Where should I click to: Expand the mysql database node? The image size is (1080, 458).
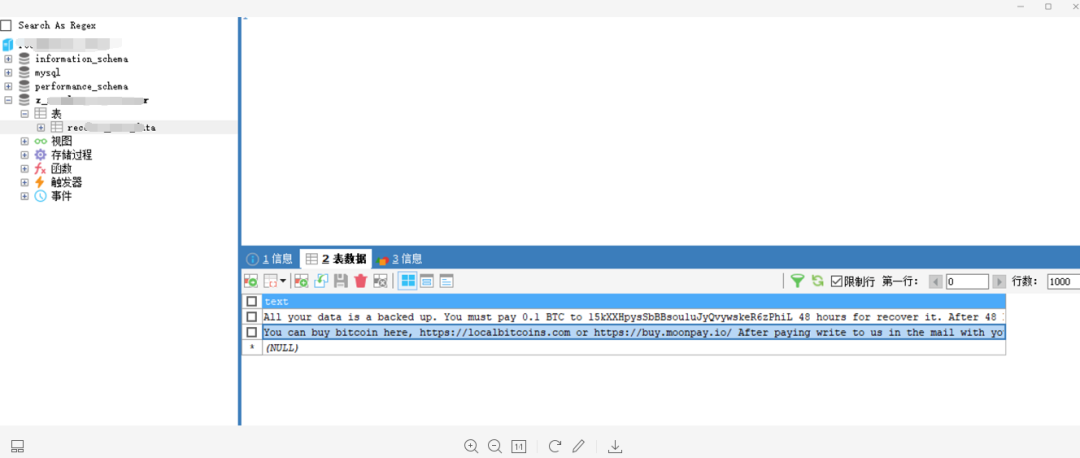8,72
